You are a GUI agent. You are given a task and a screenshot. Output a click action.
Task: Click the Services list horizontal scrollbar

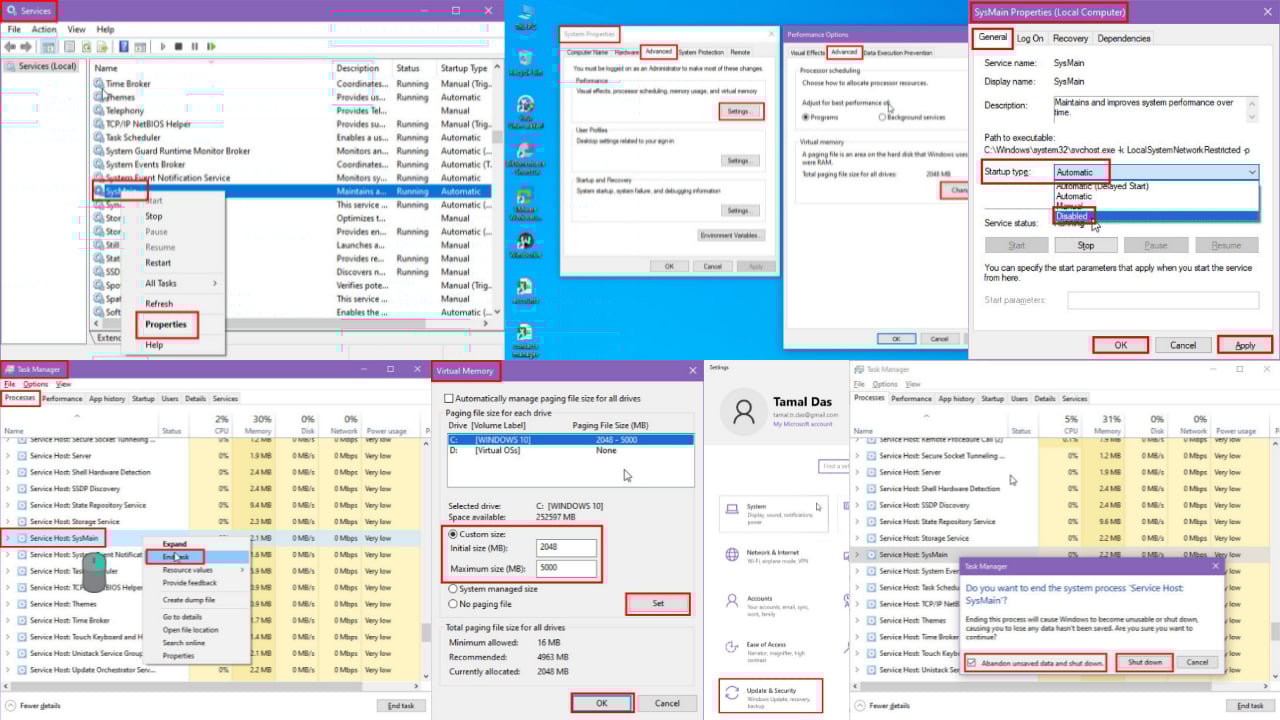point(290,324)
